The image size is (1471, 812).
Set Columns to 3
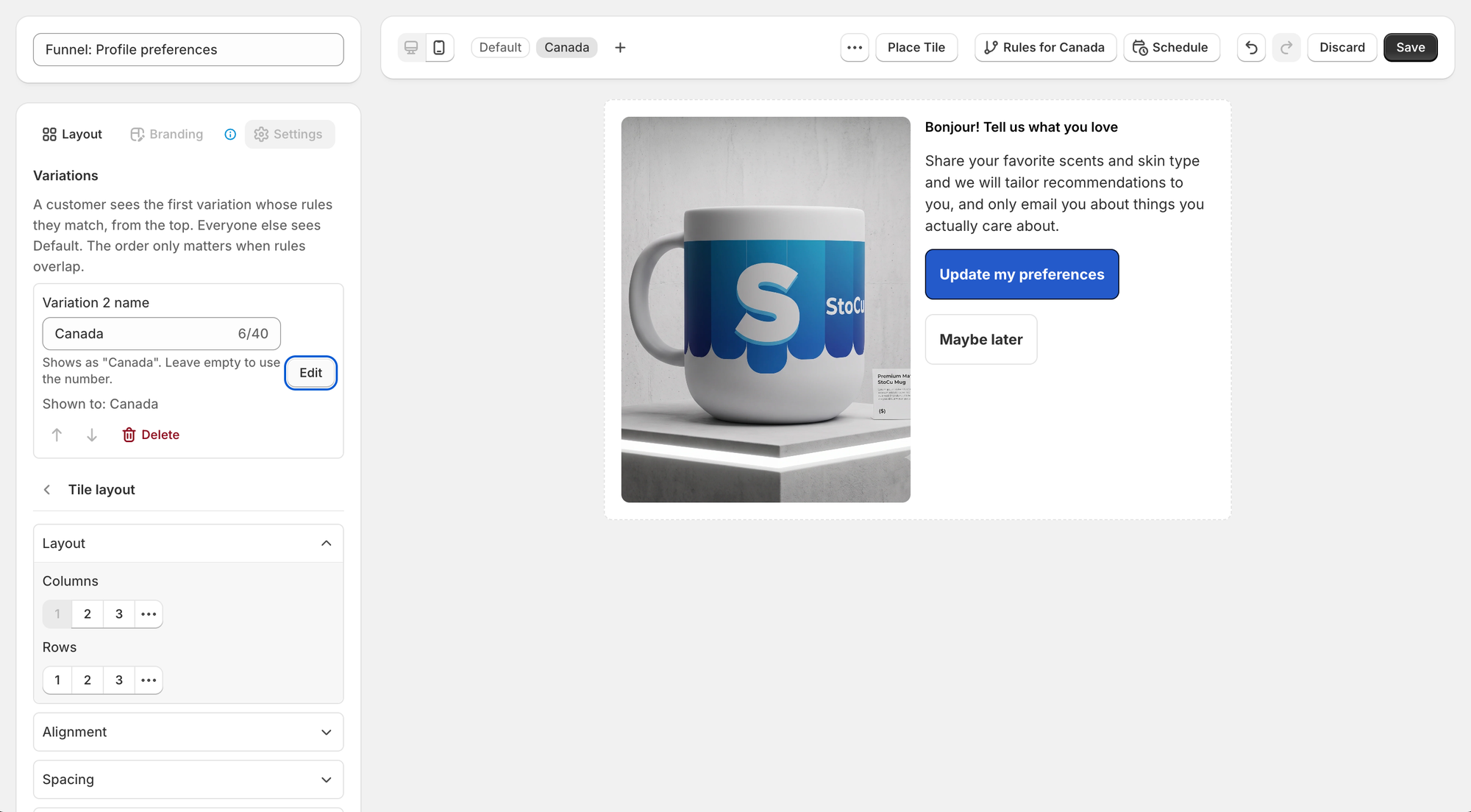tap(119, 614)
